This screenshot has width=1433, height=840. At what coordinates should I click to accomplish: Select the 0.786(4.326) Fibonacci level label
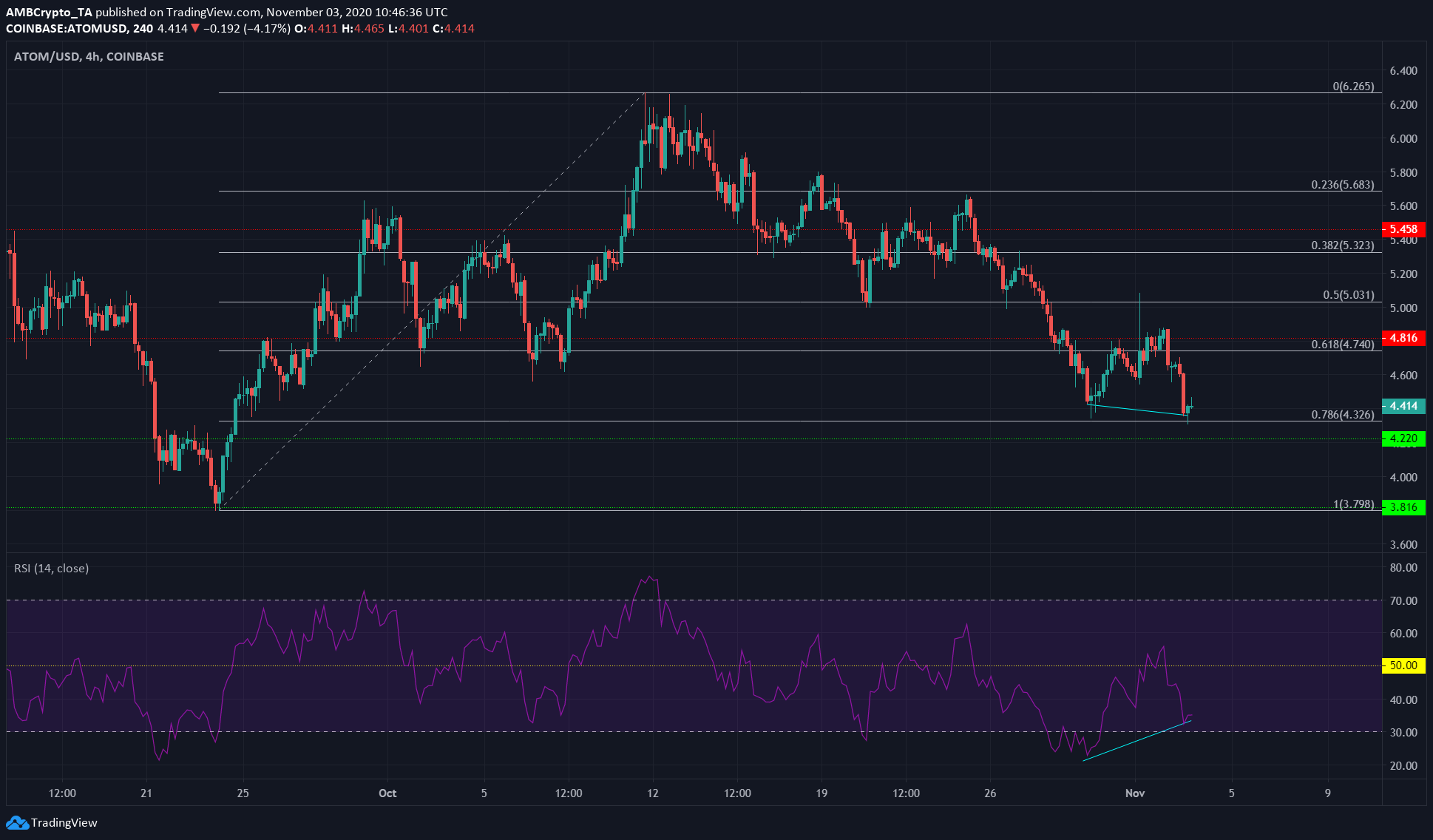tap(1343, 415)
